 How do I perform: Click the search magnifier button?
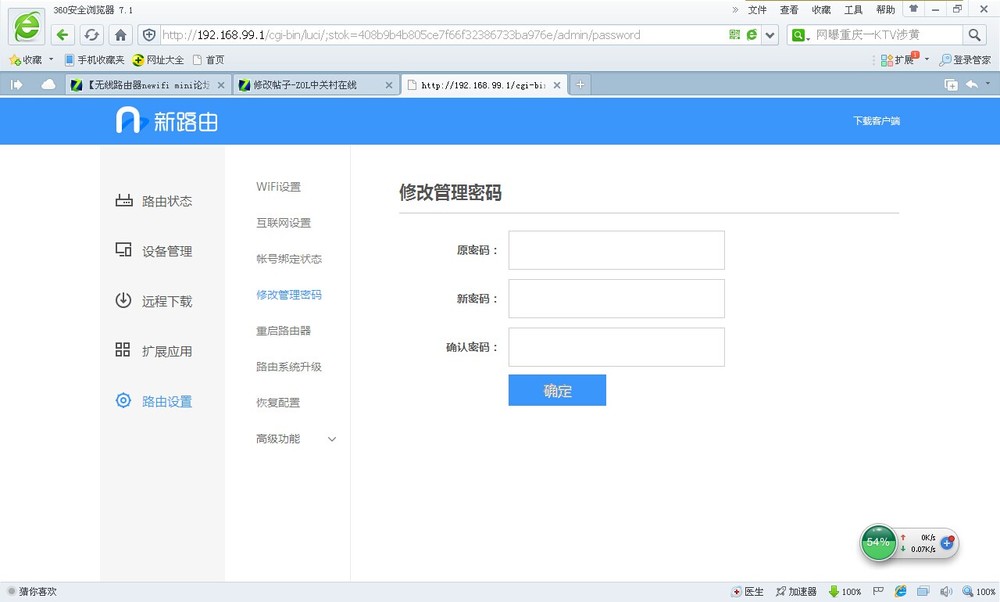click(x=974, y=34)
